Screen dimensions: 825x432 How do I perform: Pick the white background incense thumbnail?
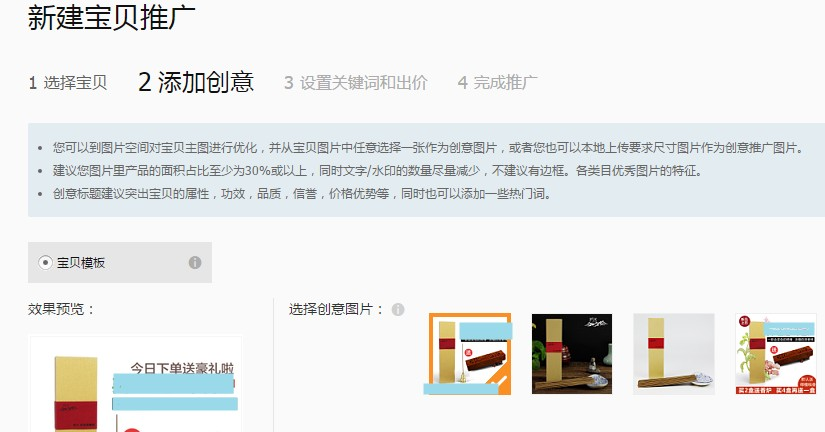click(x=674, y=354)
